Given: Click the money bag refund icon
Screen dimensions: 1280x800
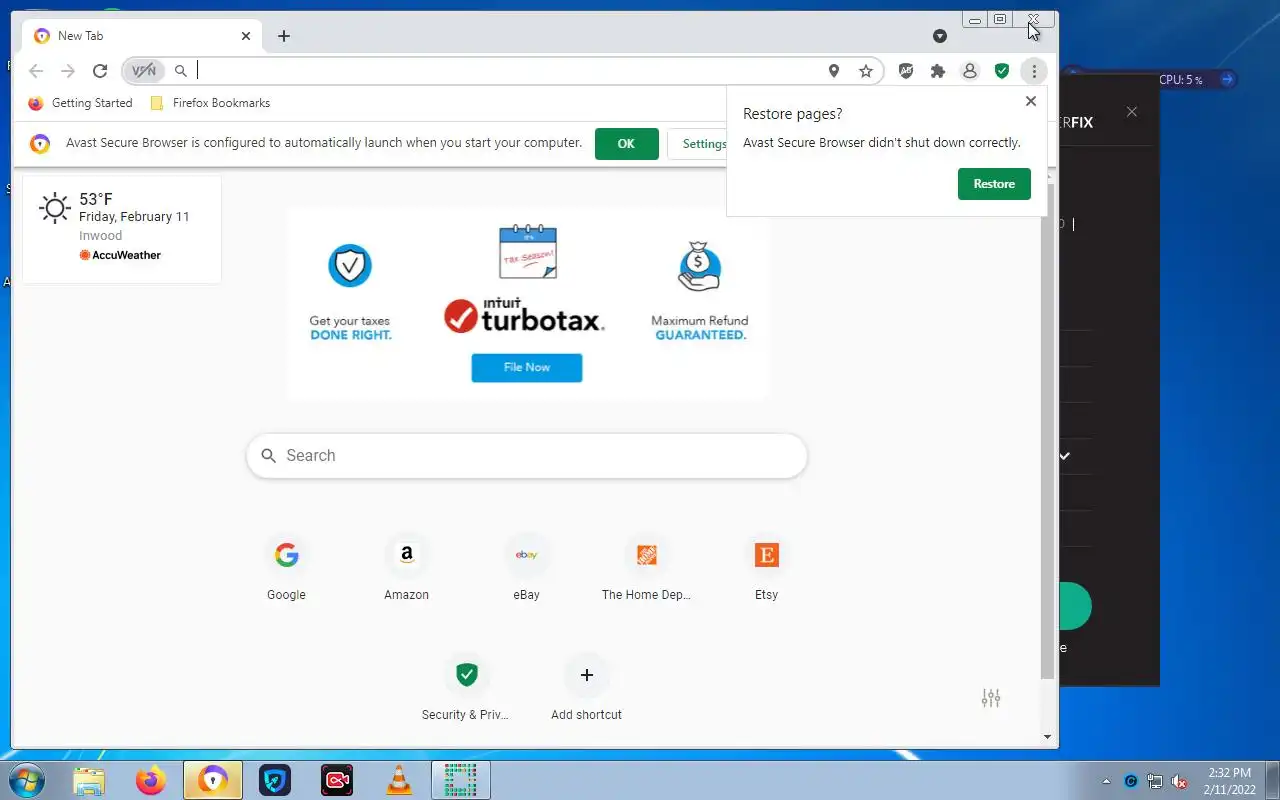Looking at the screenshot, I should (699, 266).
